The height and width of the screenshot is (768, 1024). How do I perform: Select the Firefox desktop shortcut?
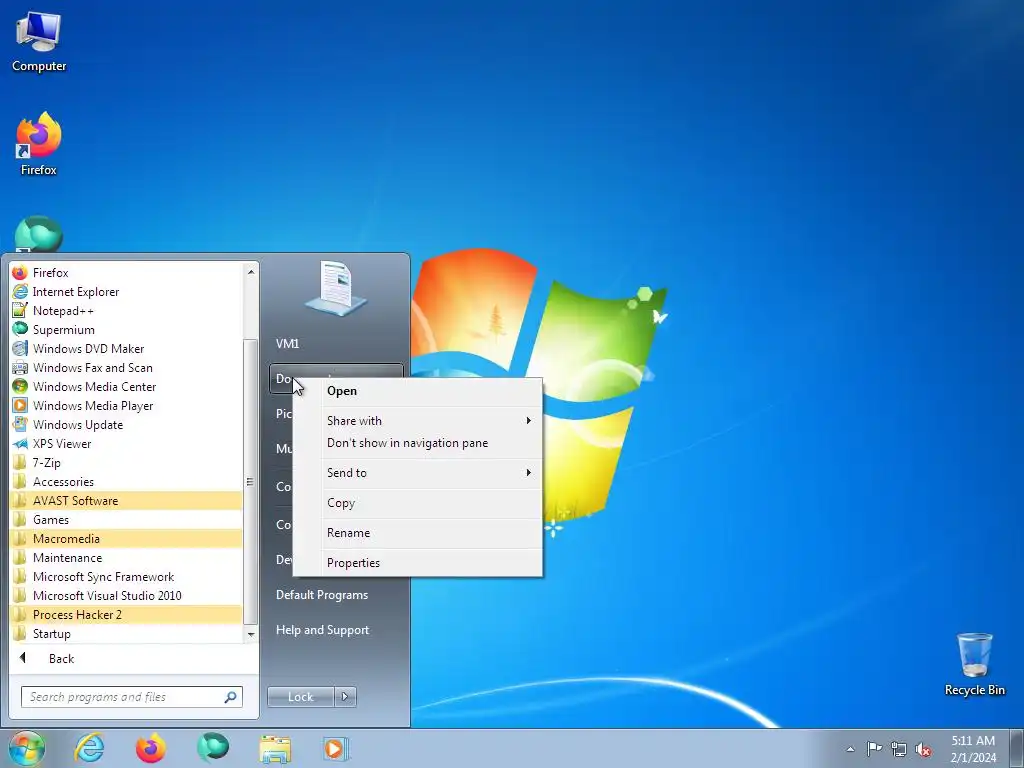point(39,144)
